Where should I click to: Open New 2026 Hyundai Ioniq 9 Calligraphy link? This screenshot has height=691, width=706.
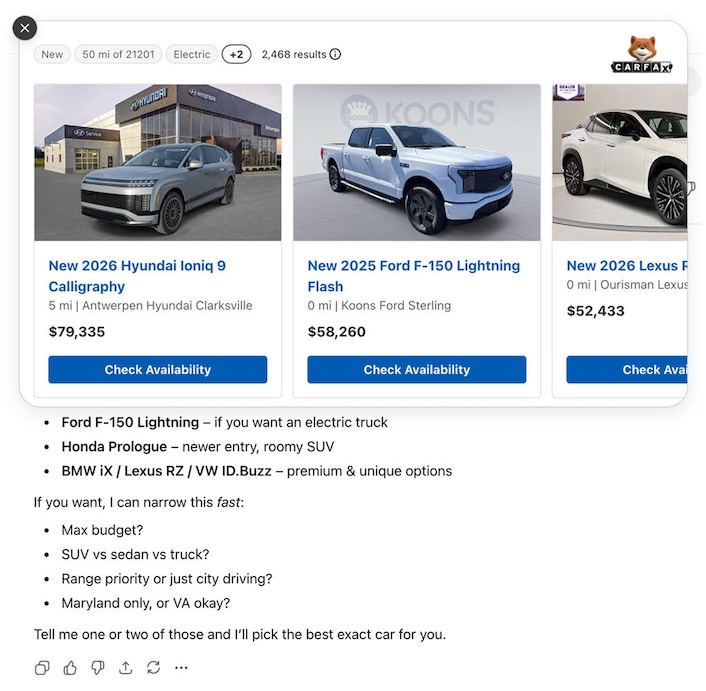(x=137, y=276)
